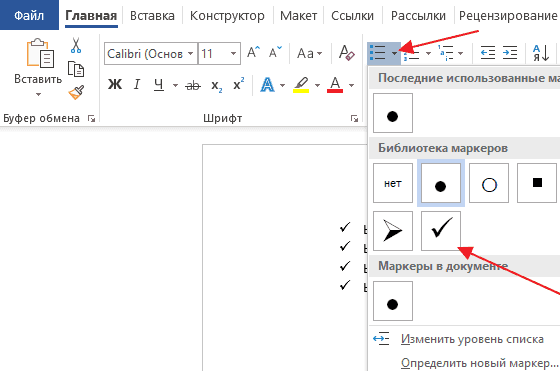
Task: Apply yellow text highlight color
Action: click(301, 85)
